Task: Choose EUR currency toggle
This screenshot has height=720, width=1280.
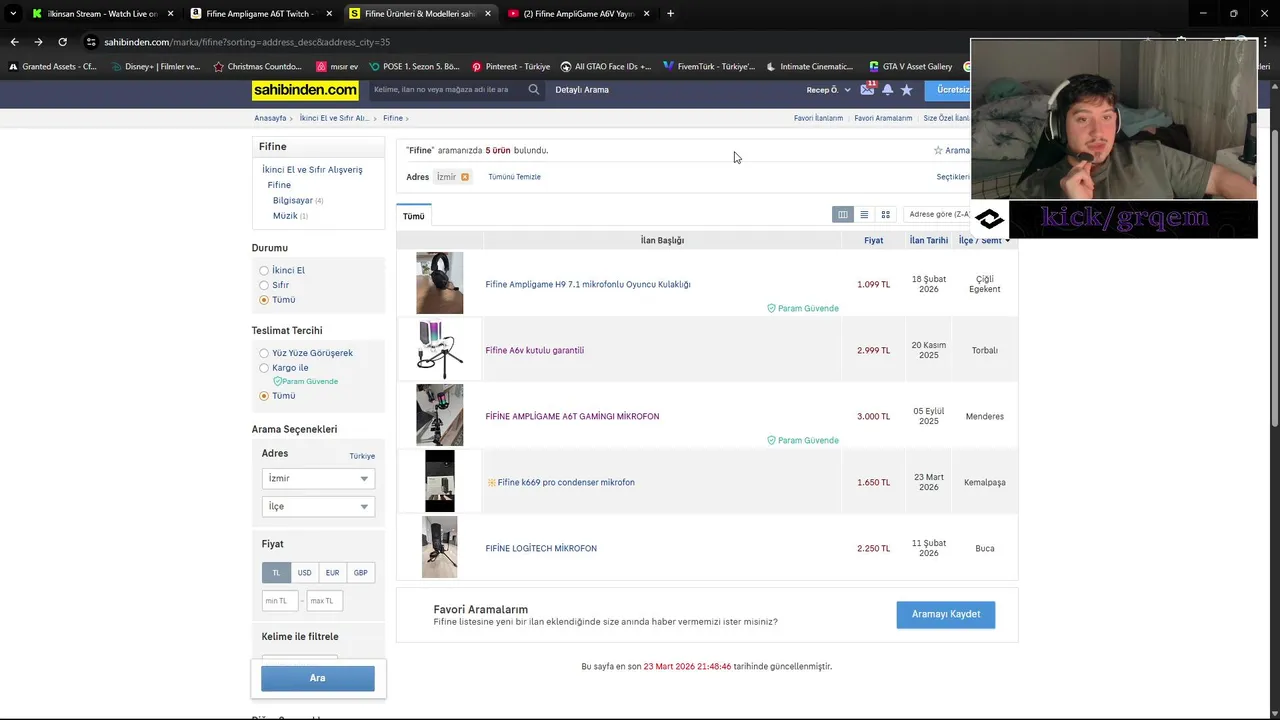Action: (332, 573)
